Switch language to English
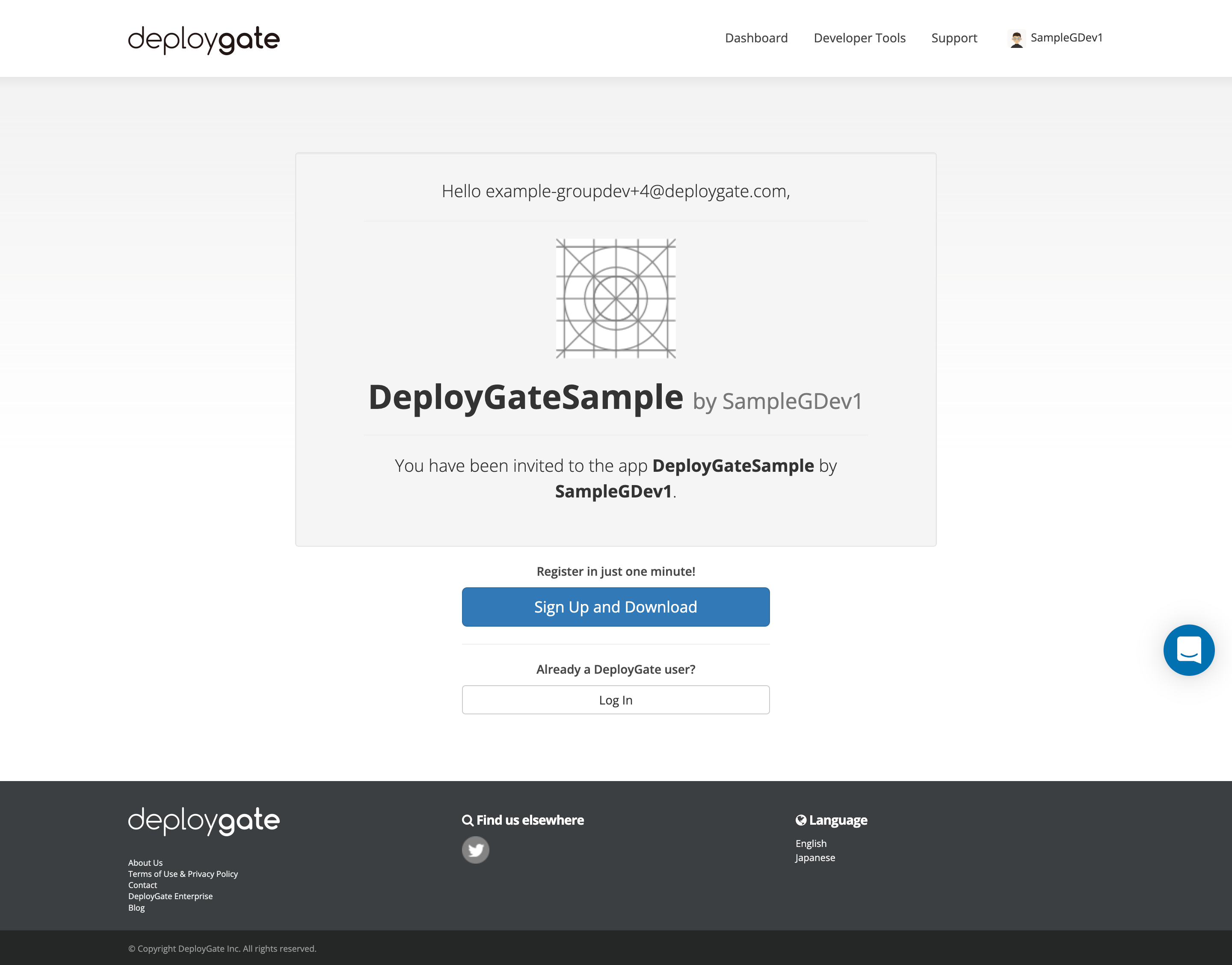 point(810,843)
